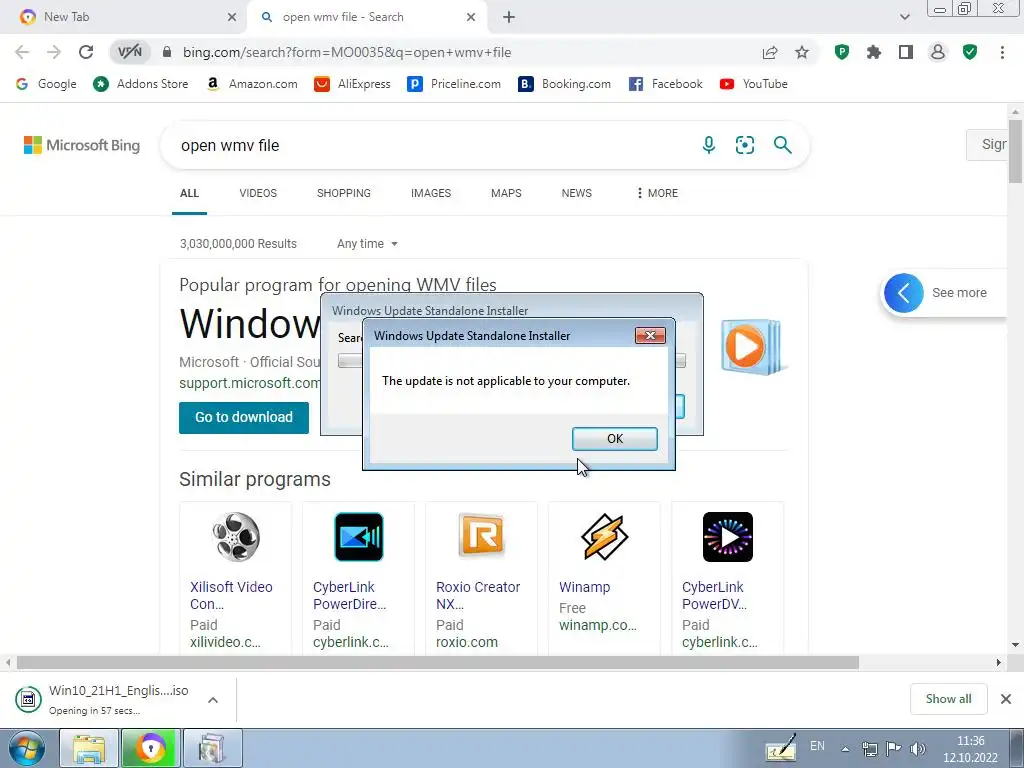Screen dimensions: 1024x768
Task: Toggle the browser side panel
Action: pyautogui.click(x=906, y=52)
